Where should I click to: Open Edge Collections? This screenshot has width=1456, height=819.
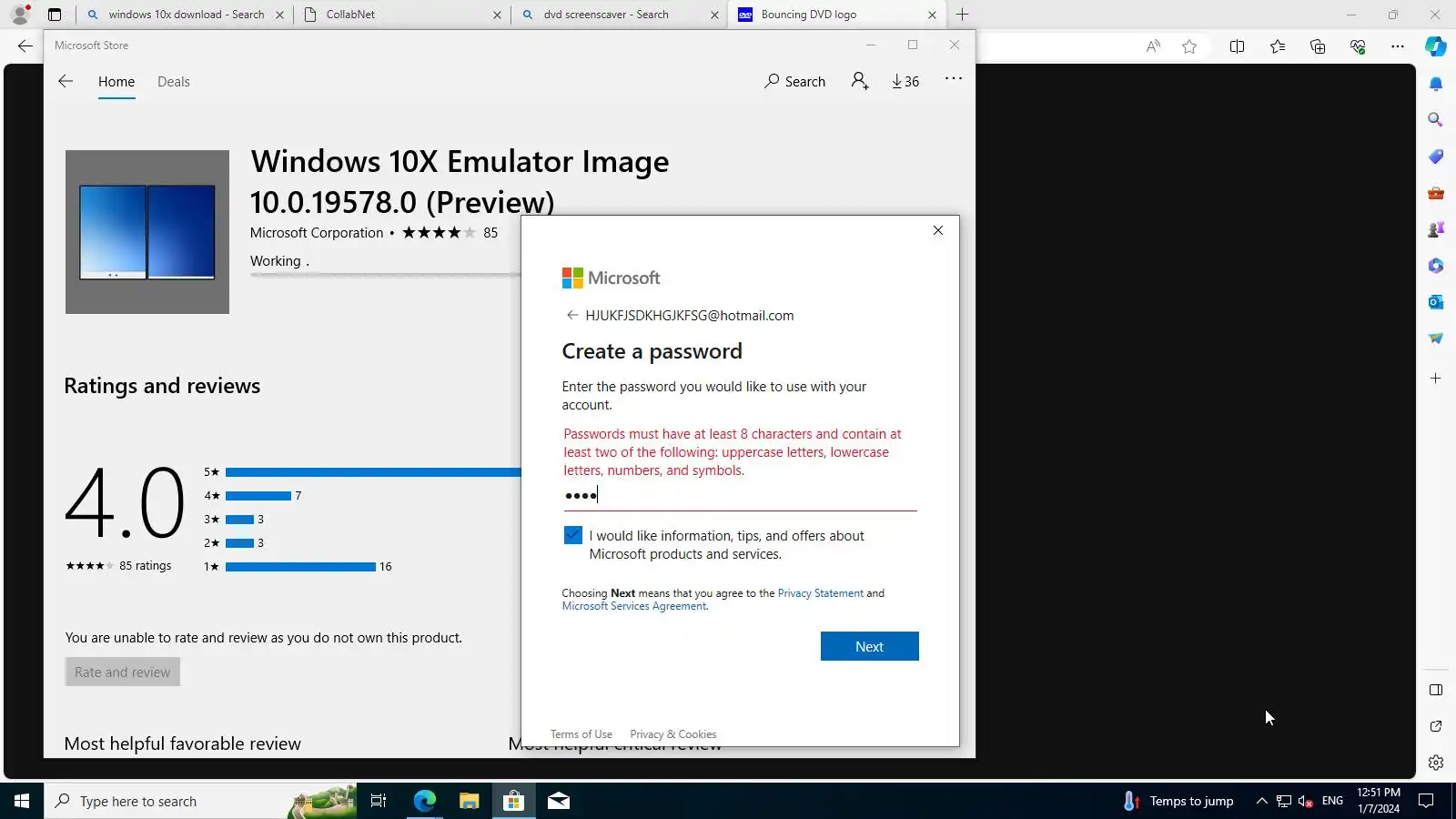pos(1318,46)
